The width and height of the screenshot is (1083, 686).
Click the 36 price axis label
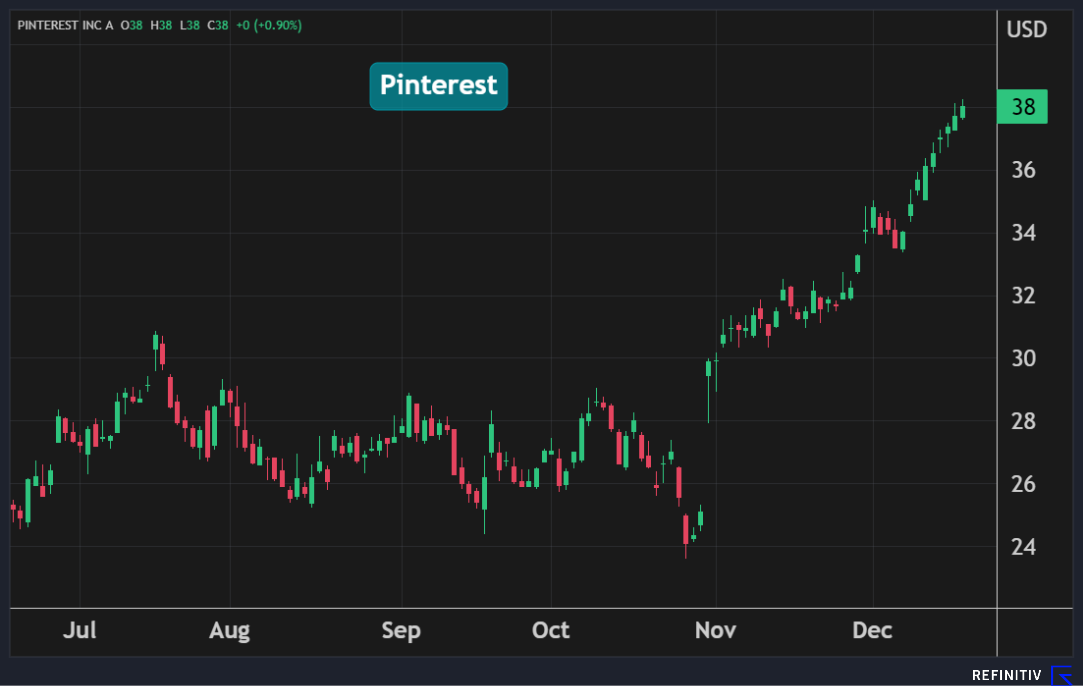pos(1022,171)
